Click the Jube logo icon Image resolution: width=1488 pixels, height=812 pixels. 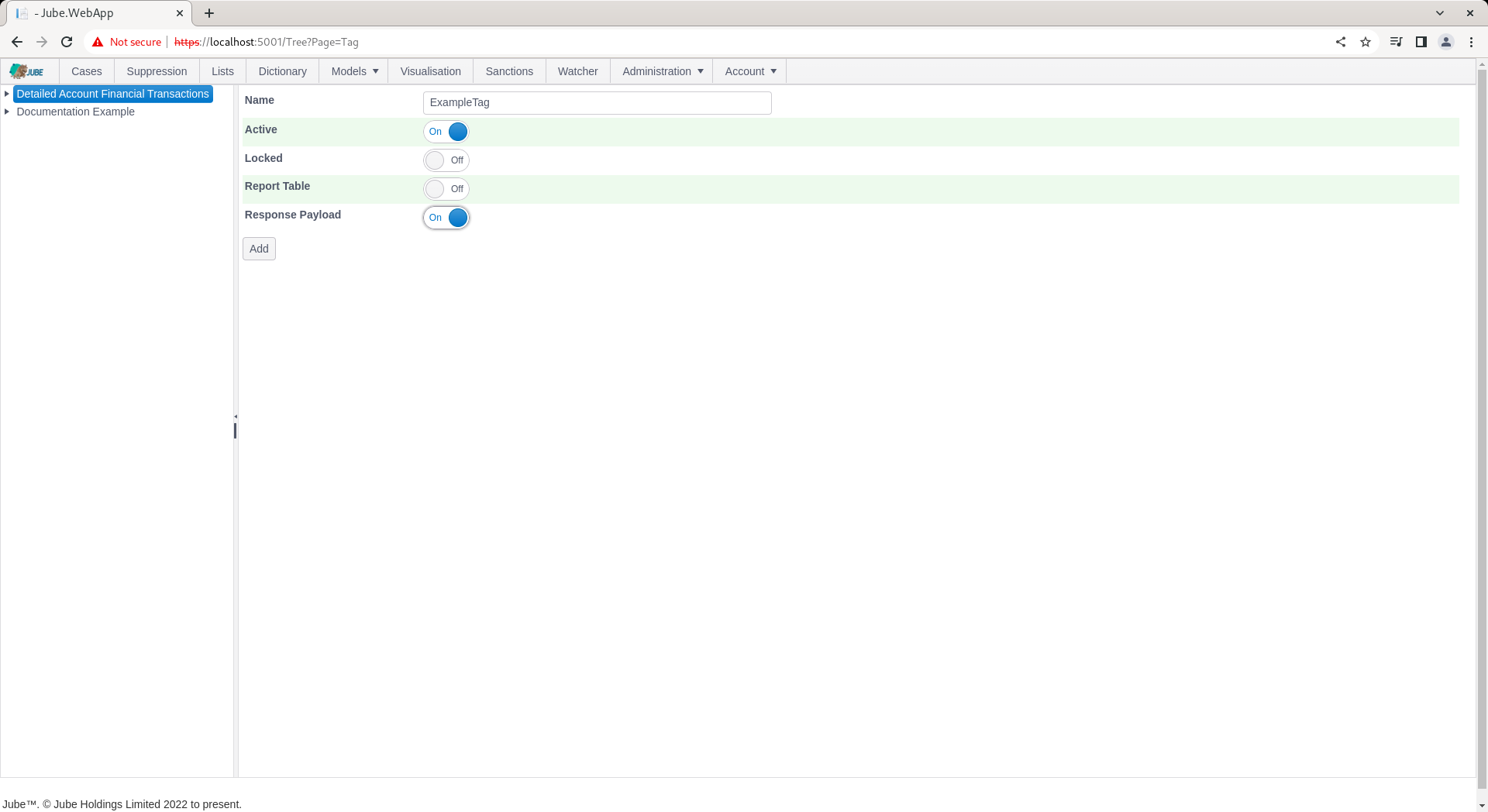pos(26,71)
